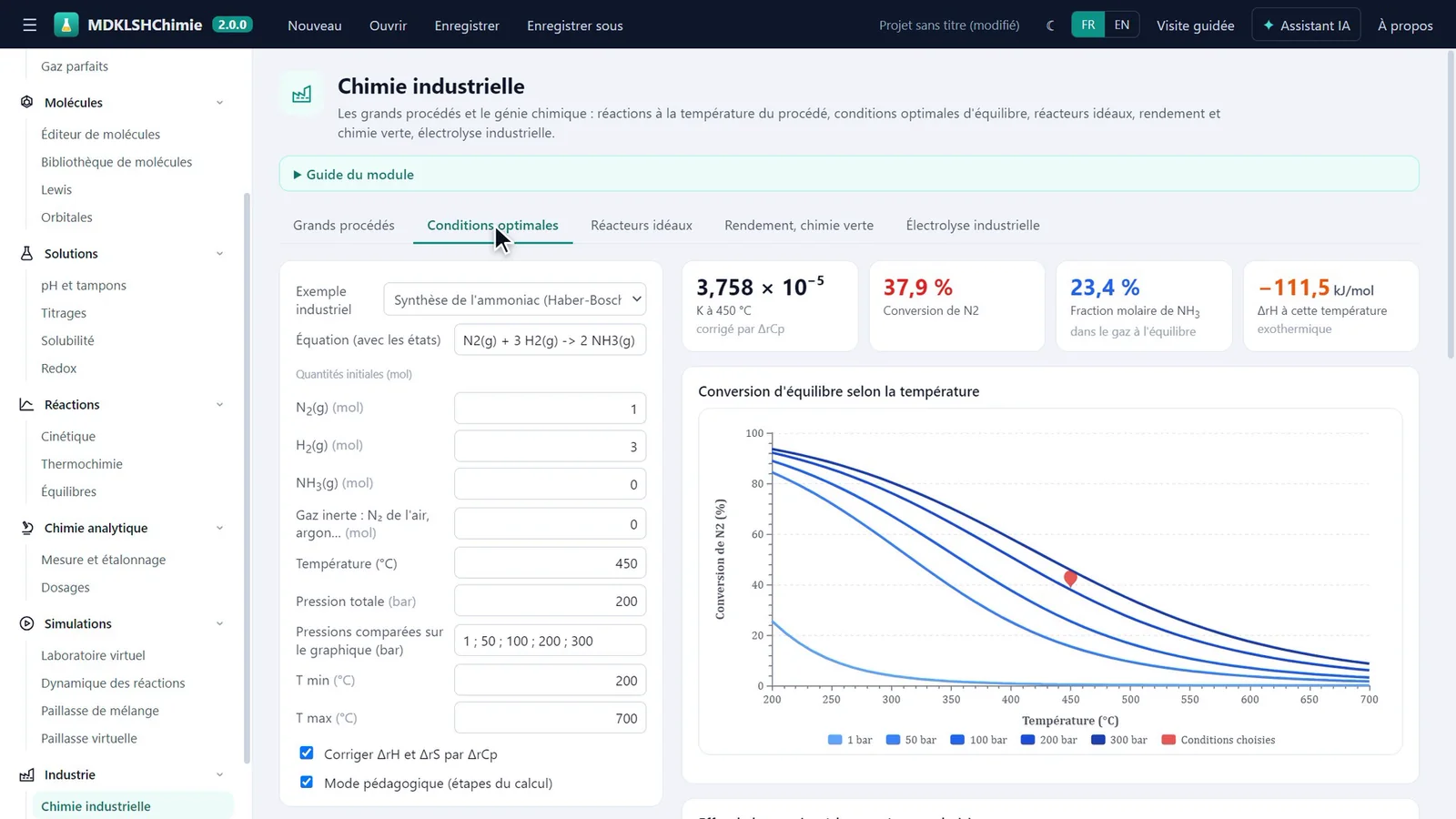Click the Équation input field
Screen dimensions: 1456x819
551,340
